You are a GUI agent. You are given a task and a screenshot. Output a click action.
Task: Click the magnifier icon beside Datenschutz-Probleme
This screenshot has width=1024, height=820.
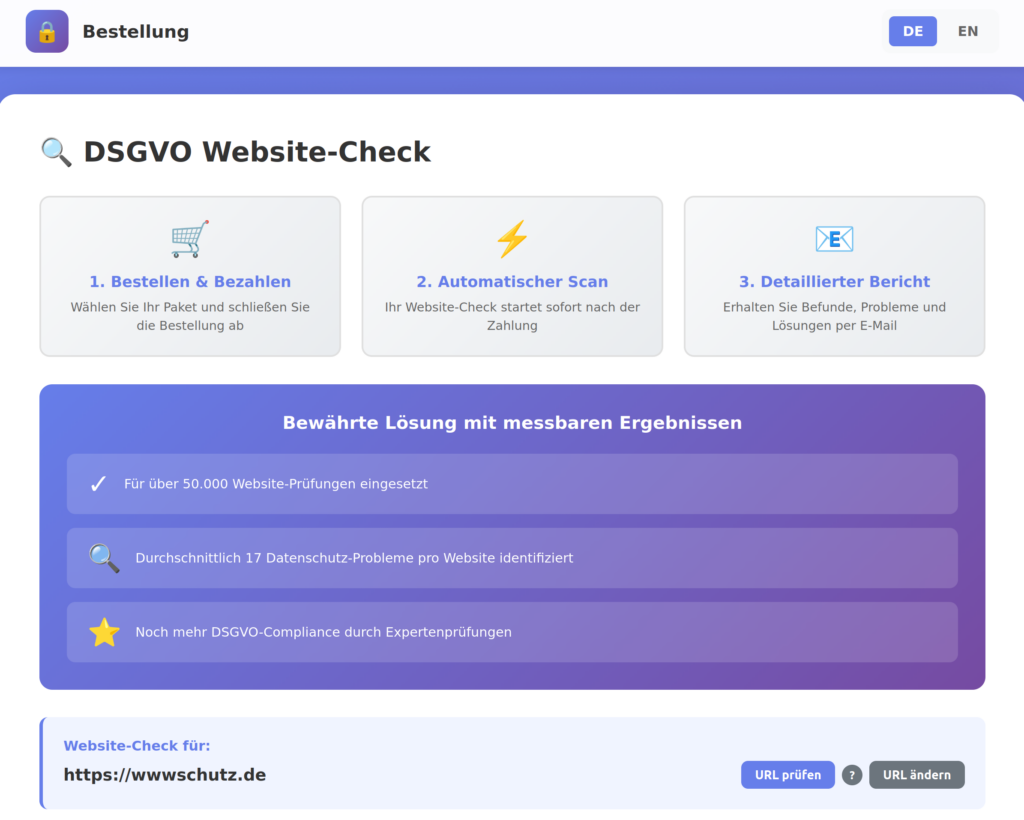104,558
